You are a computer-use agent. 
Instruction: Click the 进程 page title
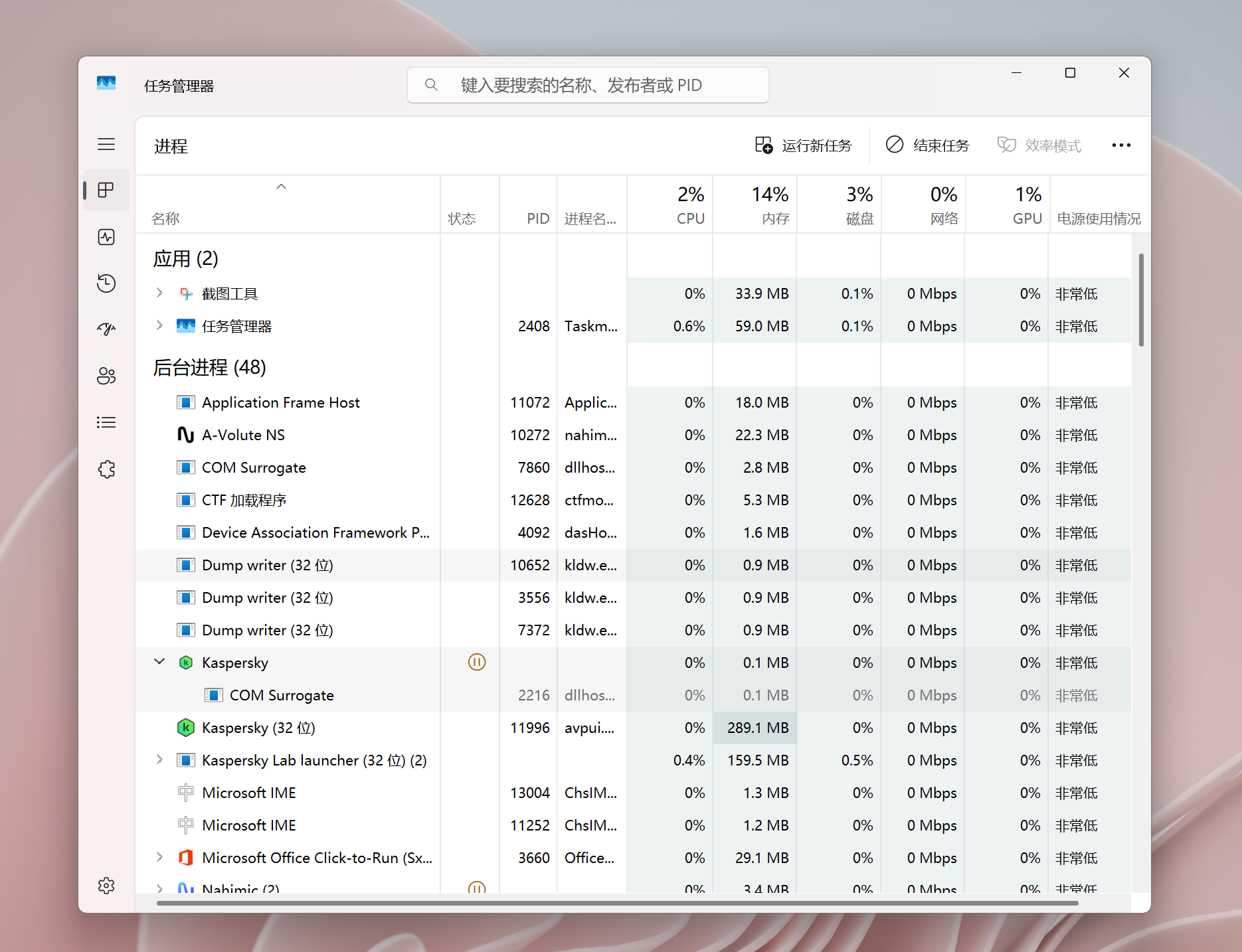pyautogui.click(x=171, y=146)
